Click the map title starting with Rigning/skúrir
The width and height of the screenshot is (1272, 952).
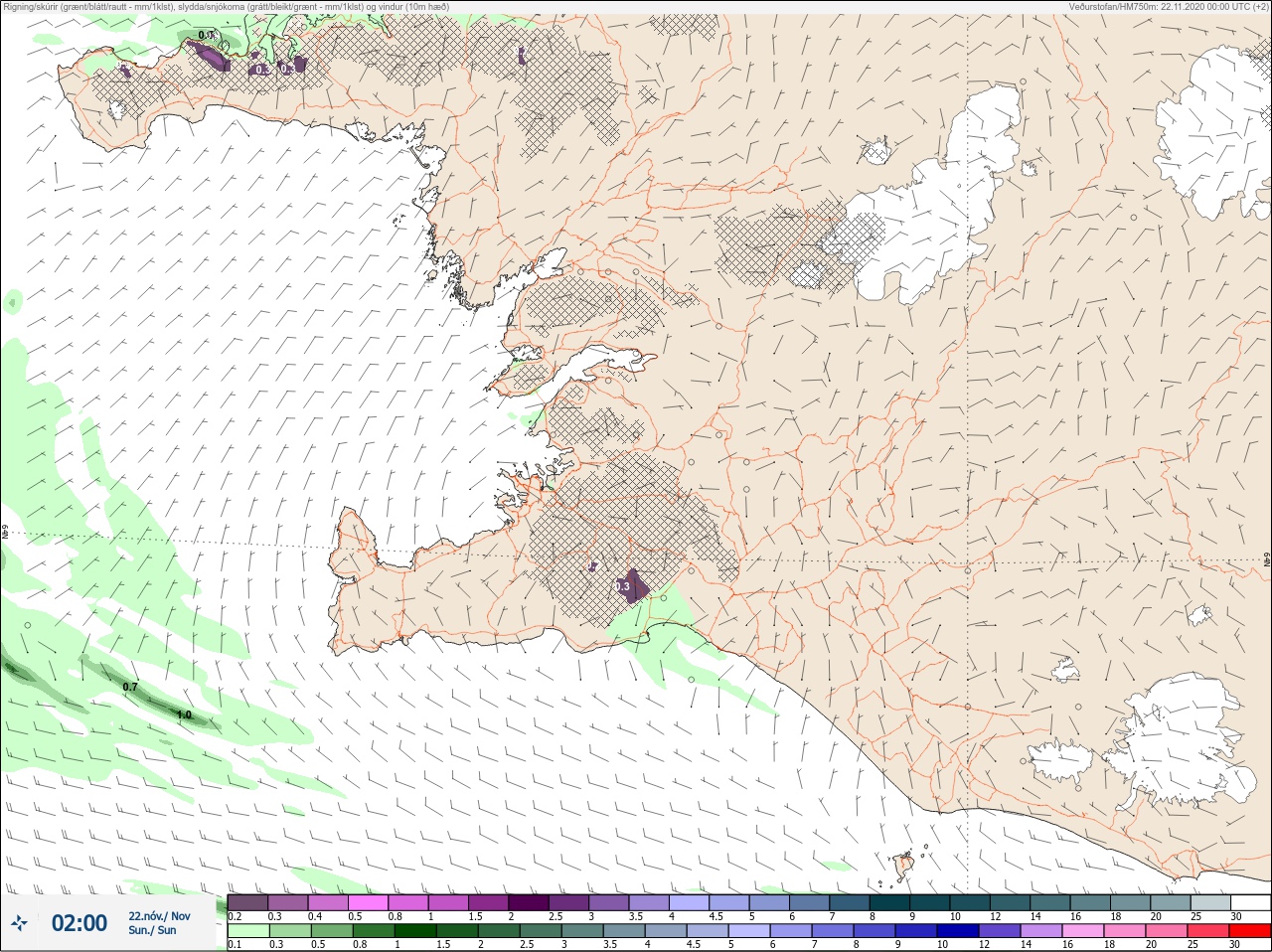tap(227, 7)
